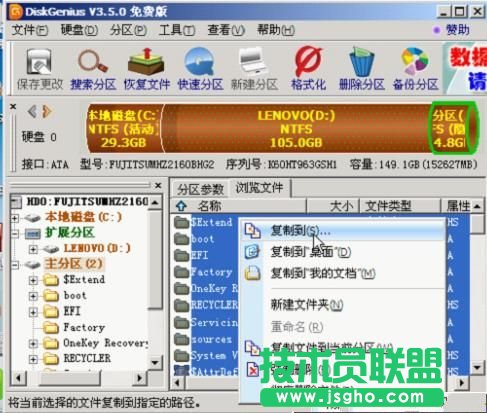Click the Backup Partition (备份分区) icon
Screen dimensions: 487x413
point(415,69)
